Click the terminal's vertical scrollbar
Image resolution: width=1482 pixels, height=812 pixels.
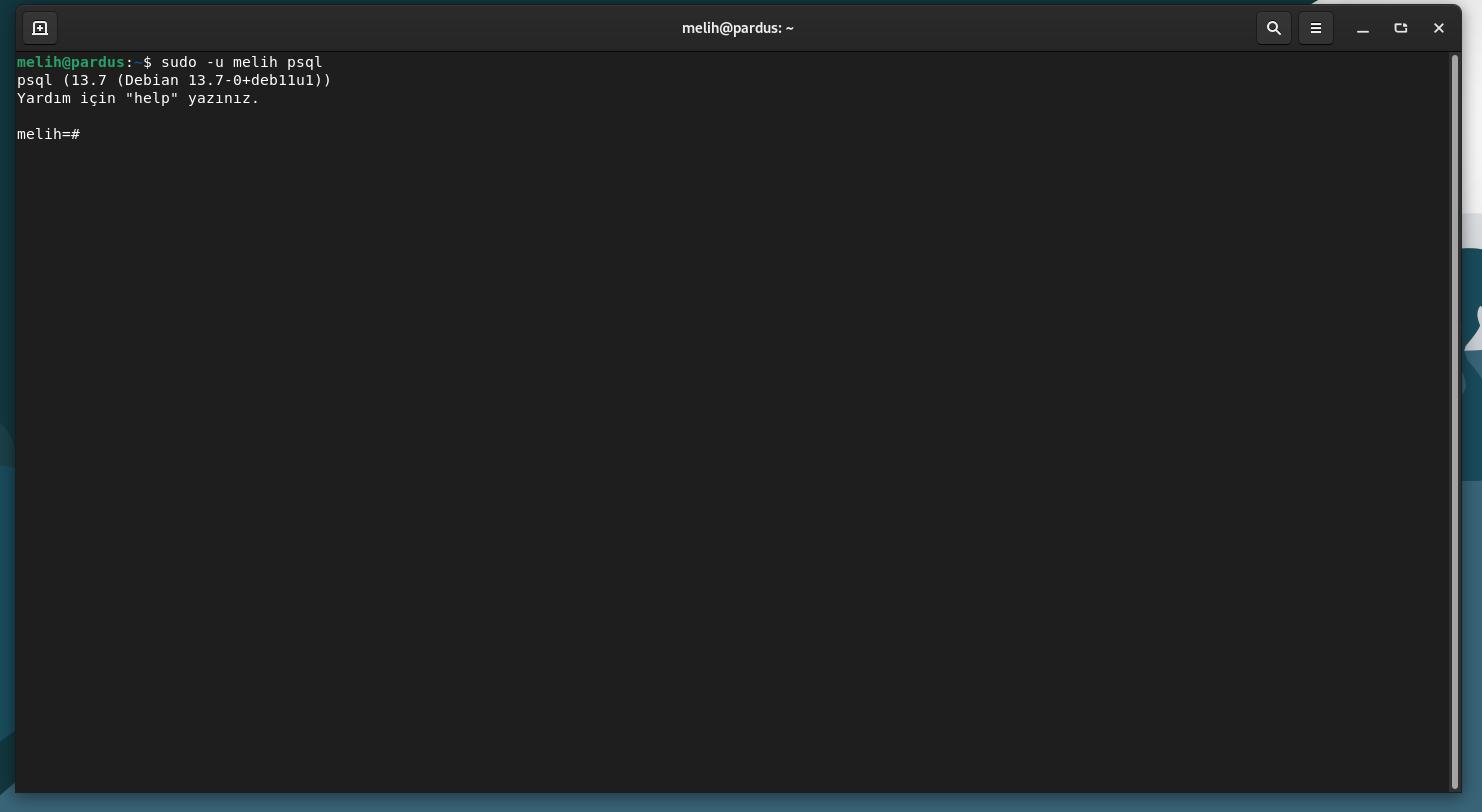[1454, 420]
